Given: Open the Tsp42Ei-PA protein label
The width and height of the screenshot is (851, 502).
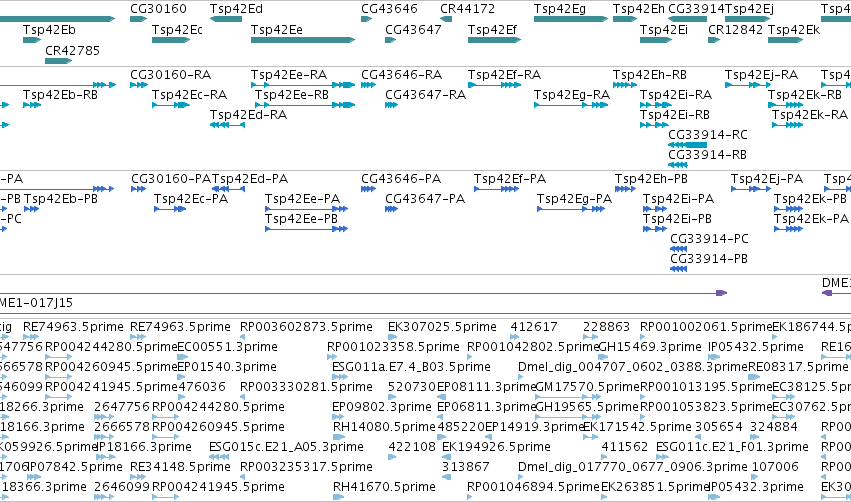Looking at the screenshot, I should pos(678,199).
